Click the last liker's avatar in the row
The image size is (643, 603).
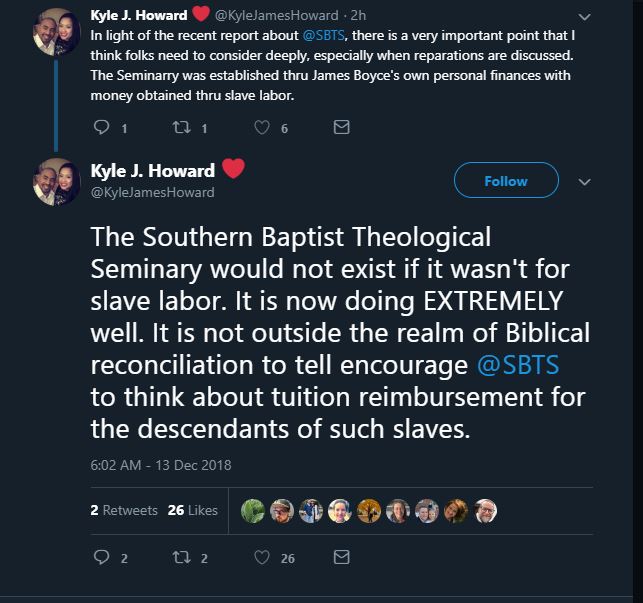tap(485, 510)
